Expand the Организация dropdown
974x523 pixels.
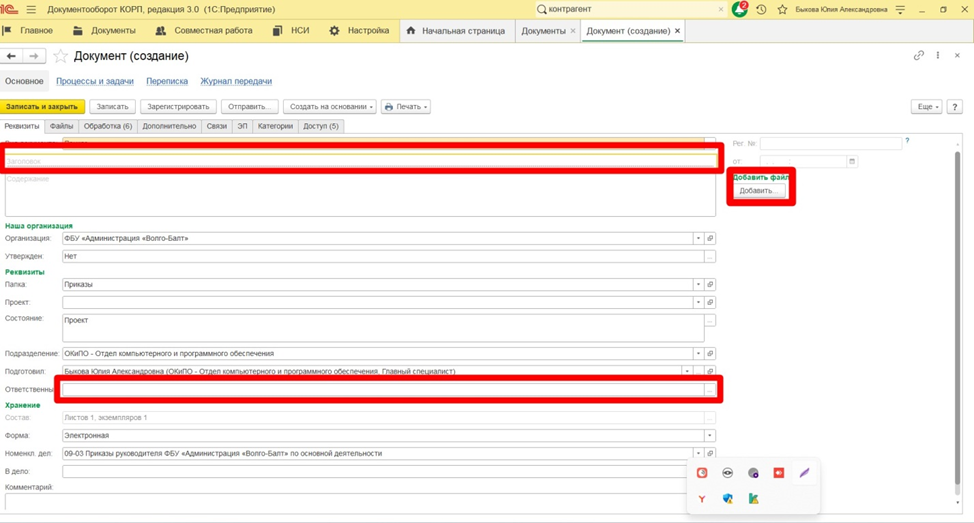click(x=698, y=239)
